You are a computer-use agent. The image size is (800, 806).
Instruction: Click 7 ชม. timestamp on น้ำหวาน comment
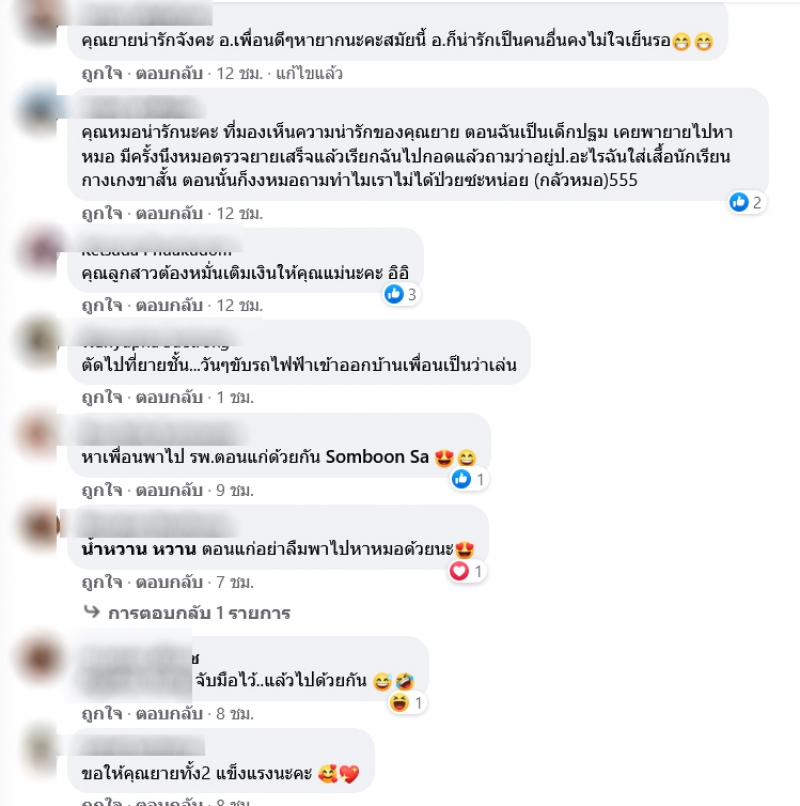[x=235, y=582]
